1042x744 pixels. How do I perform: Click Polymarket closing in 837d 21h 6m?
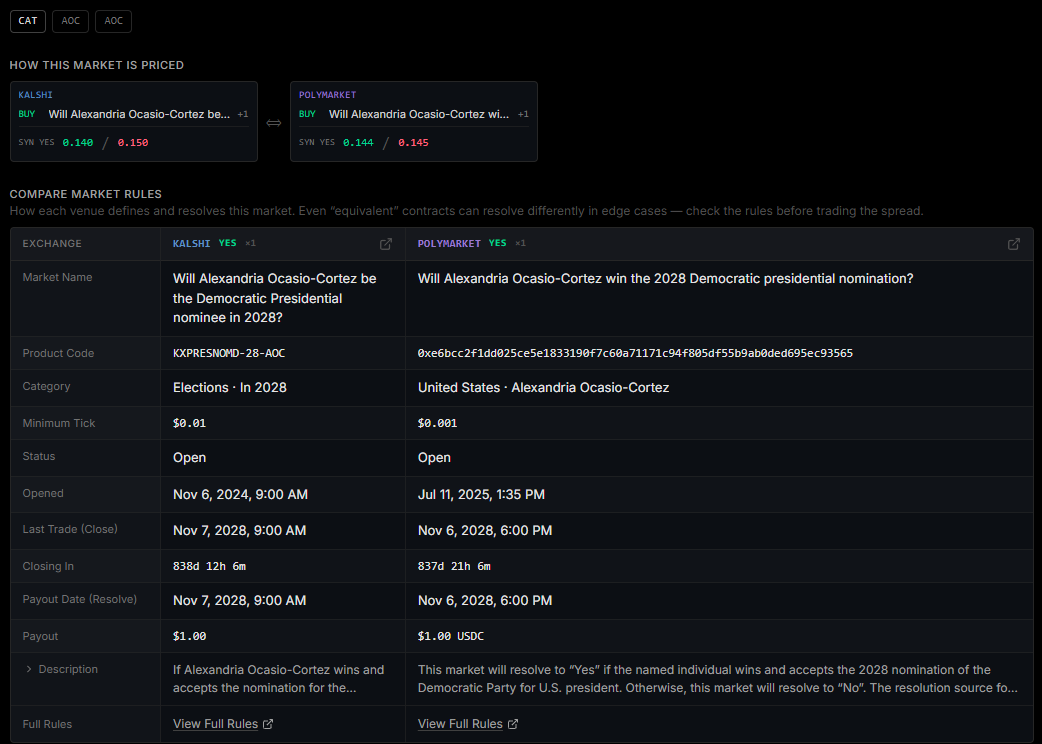tap(454, 566)
